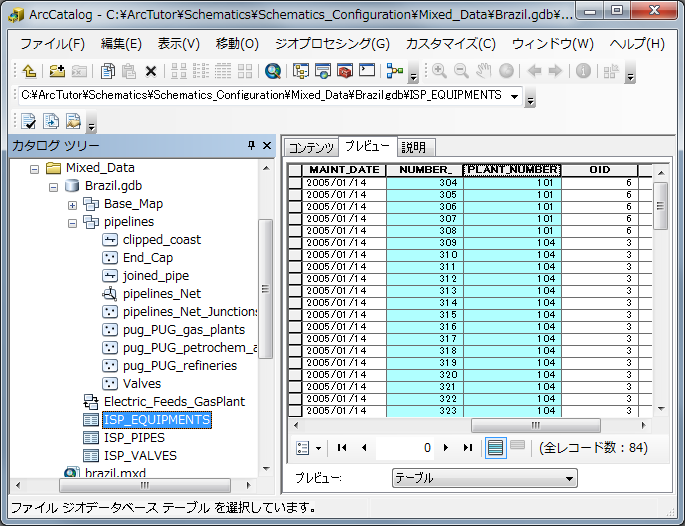
Task: Click the table's vertical scrollbar thumb
Action: 660,206
